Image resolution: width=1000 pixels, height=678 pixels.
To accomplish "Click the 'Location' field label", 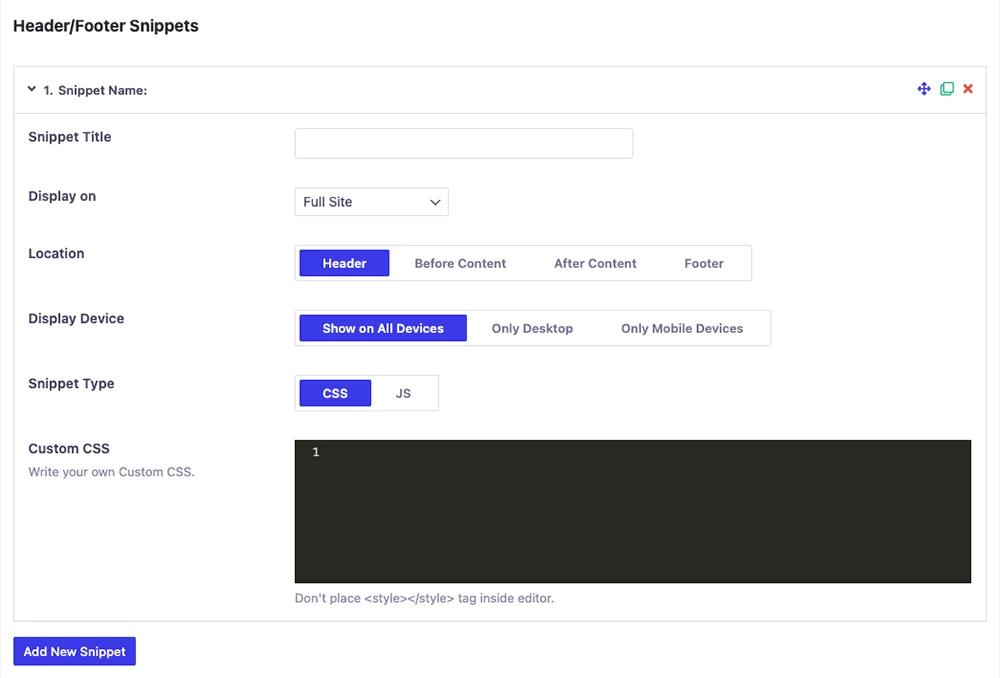I will pos(56,253).
